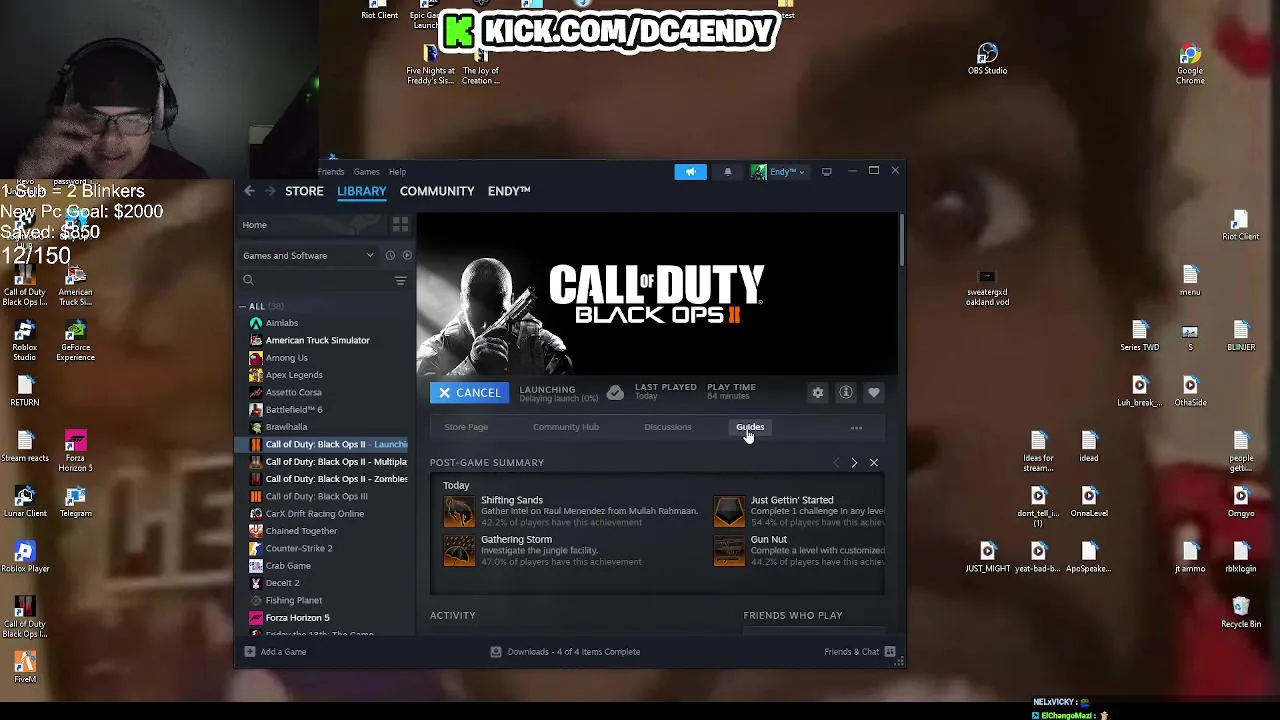Open Shifting Sands achievement icon

click(x=459, y=511)
